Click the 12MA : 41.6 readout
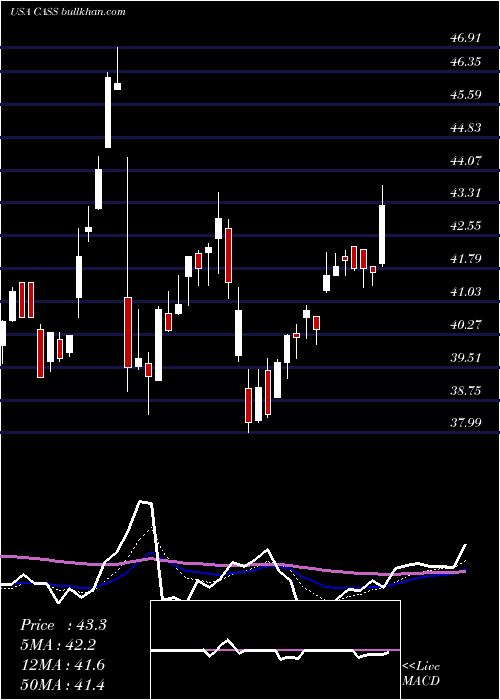The width and height of the screenshot is (500, 700). [62, 665]
